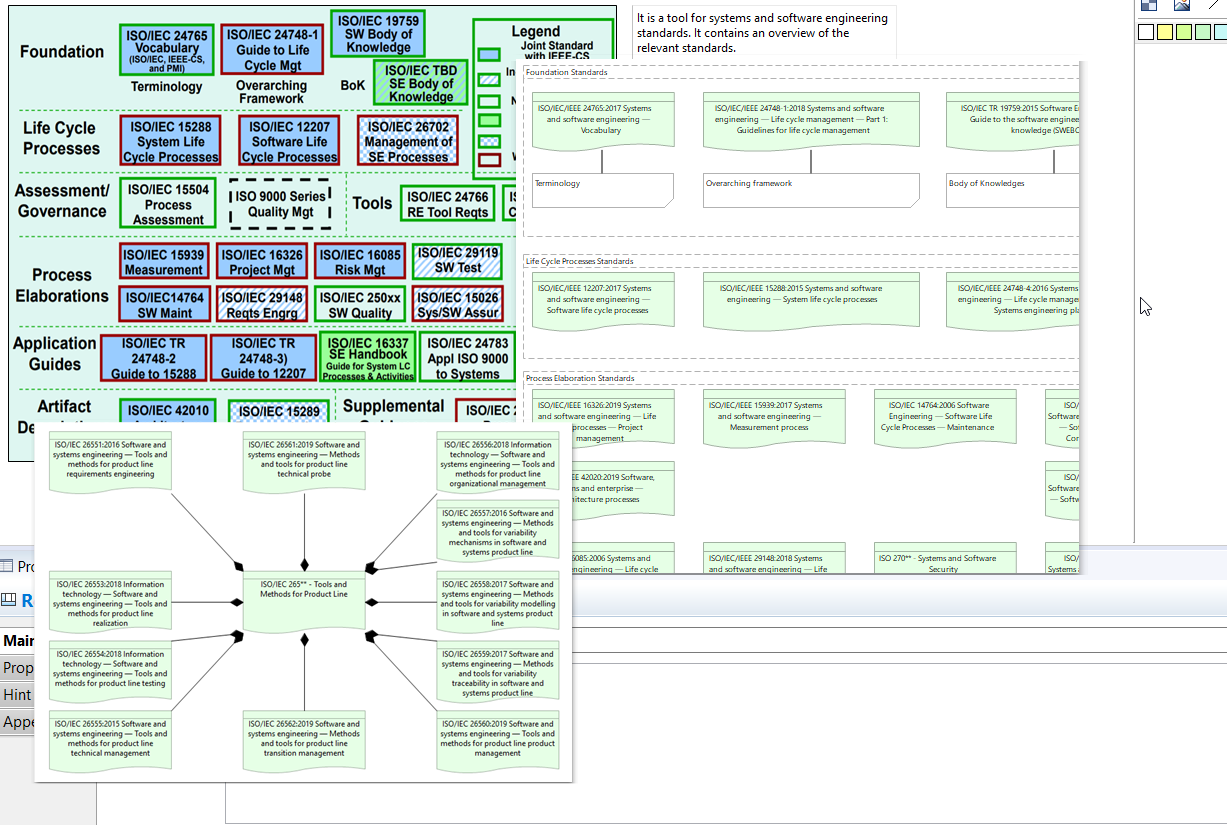Click the Prop button in the left panel

[x=18, y=667]
